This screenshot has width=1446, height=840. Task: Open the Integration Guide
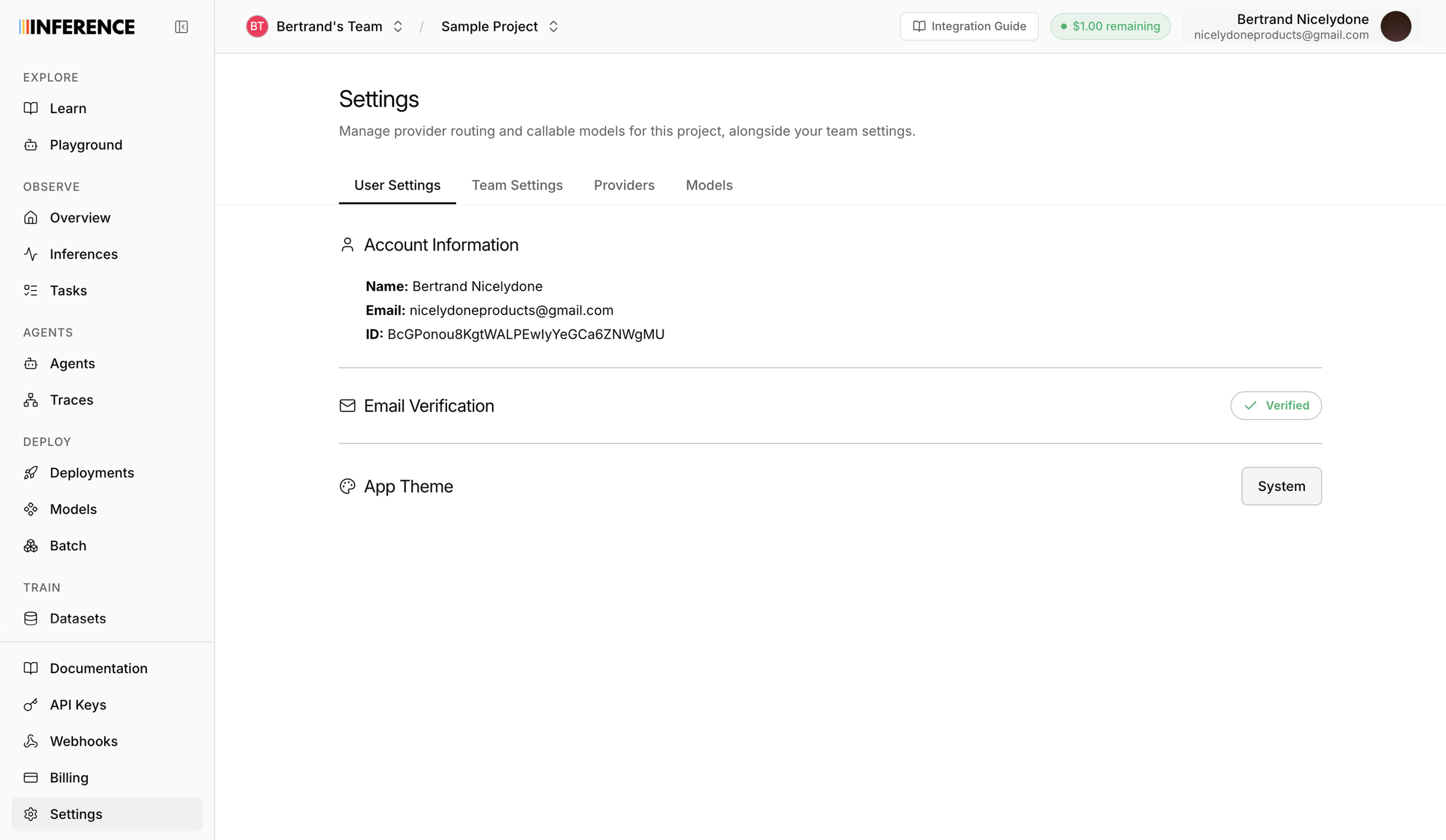pyautogui.click(x=969, y=26)
